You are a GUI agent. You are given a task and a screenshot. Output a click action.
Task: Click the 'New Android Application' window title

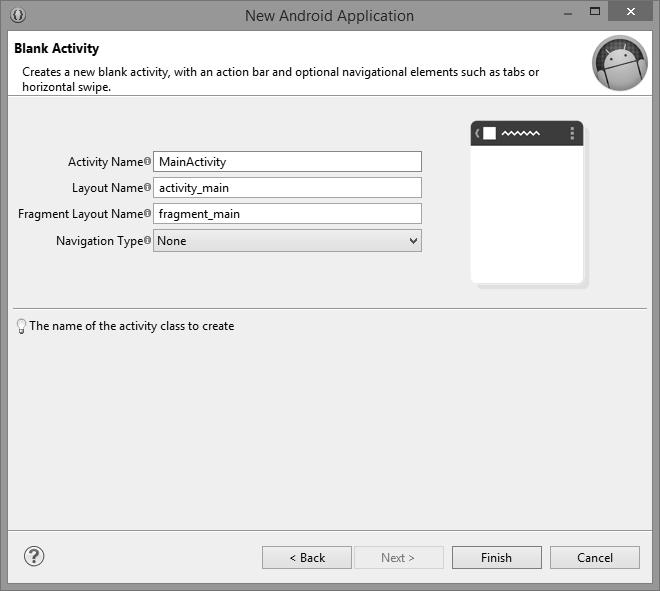[330, 16]
